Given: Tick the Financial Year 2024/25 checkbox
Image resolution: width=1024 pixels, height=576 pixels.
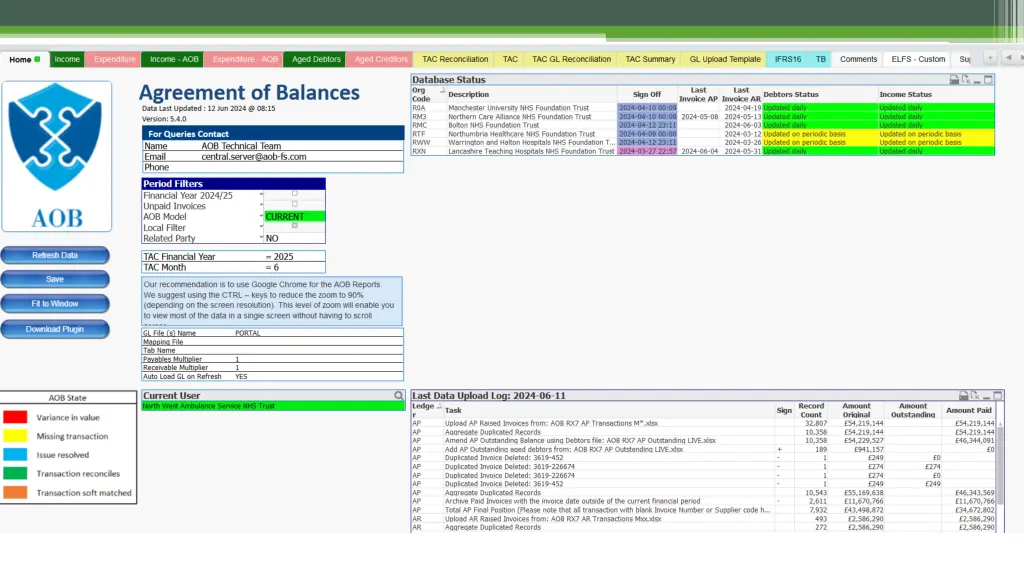Looking at the screenshot, I should [295, 194].
